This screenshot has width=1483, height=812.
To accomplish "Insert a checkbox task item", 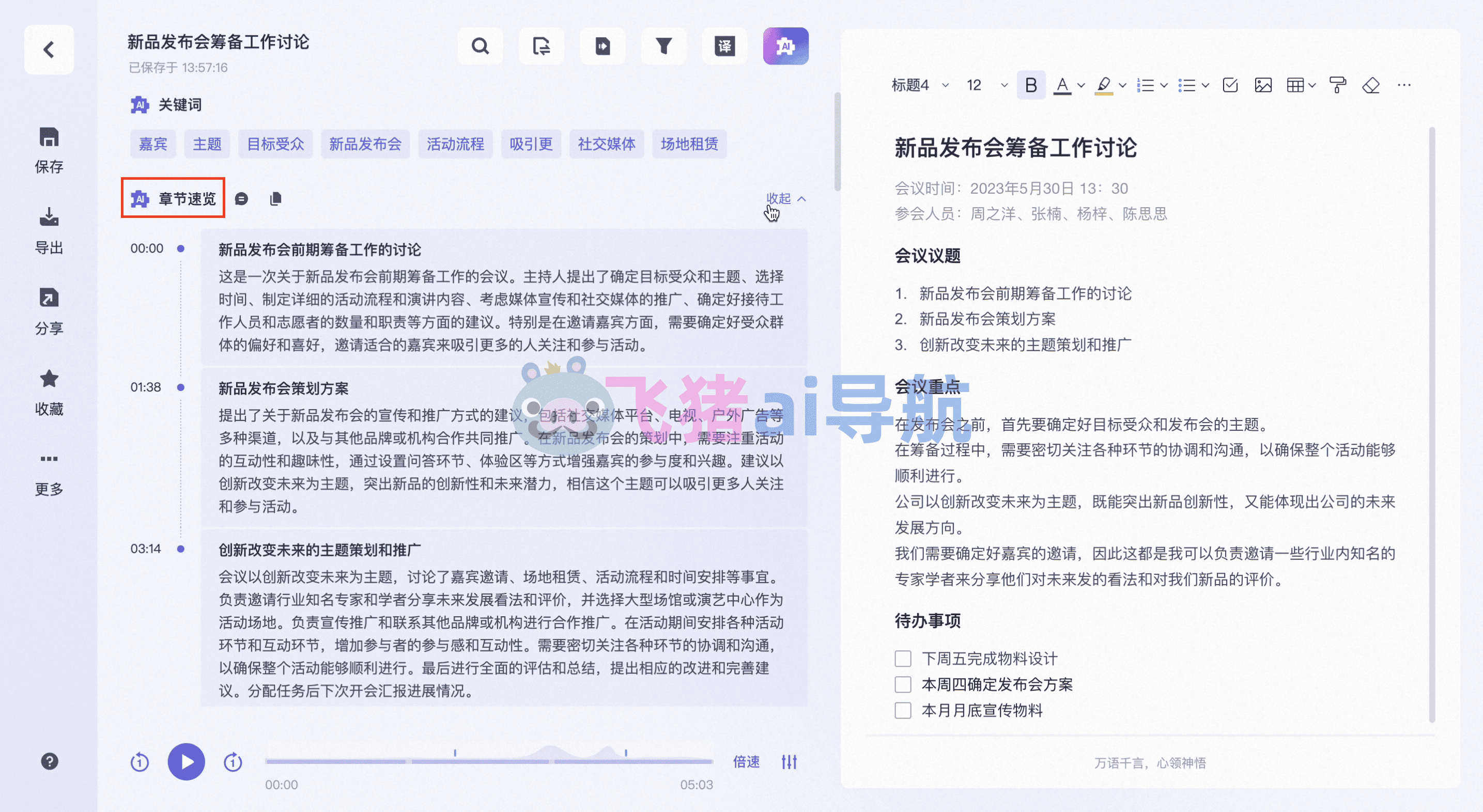I will click(1230, 85).
